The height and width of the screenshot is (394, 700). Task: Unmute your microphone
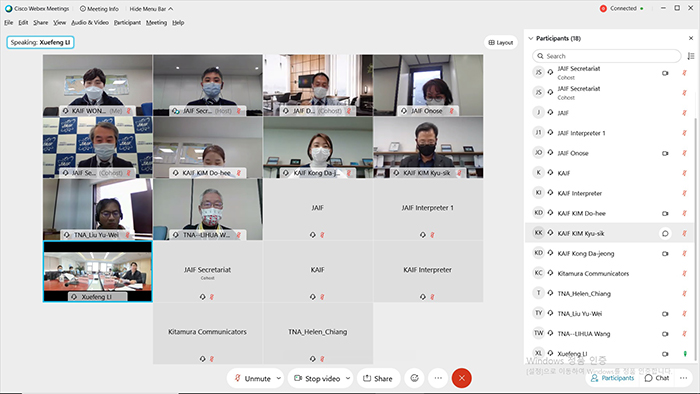(253, 378)
